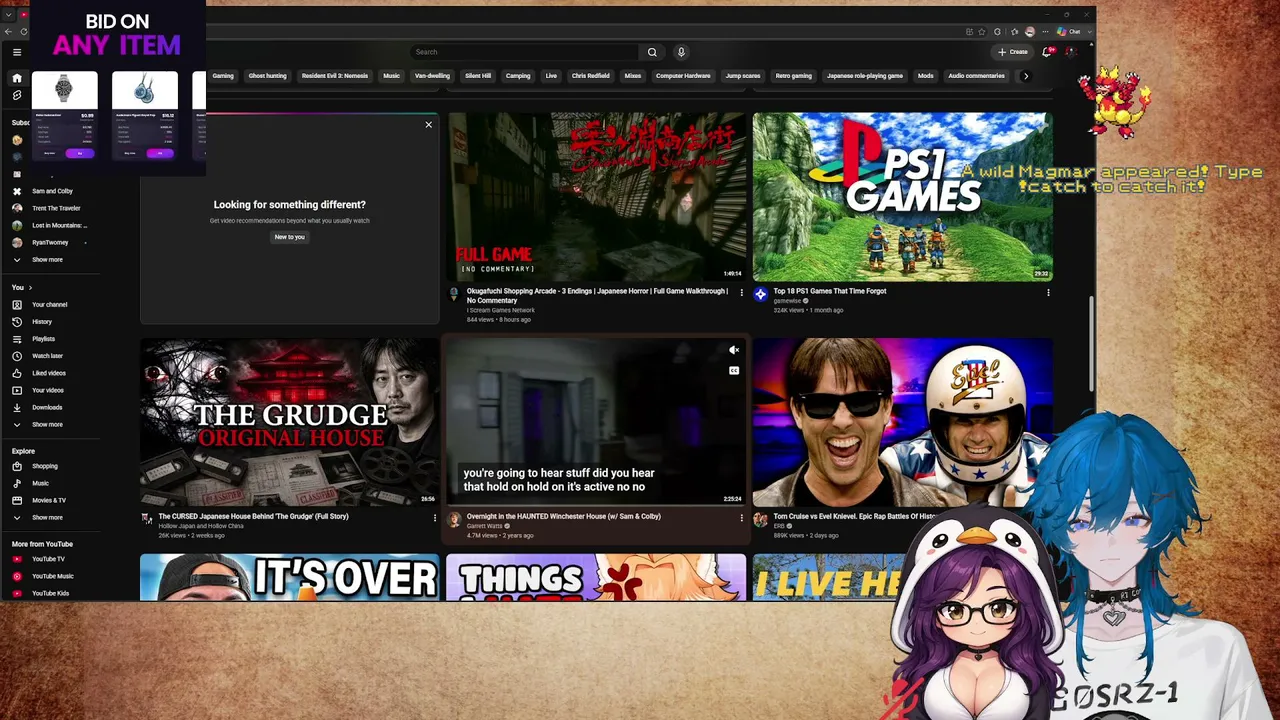The width and height of the screenshot is (1280, 720).
Task: Click the search magnifier button
Action: pyautogui.click(x=652, y=52)
